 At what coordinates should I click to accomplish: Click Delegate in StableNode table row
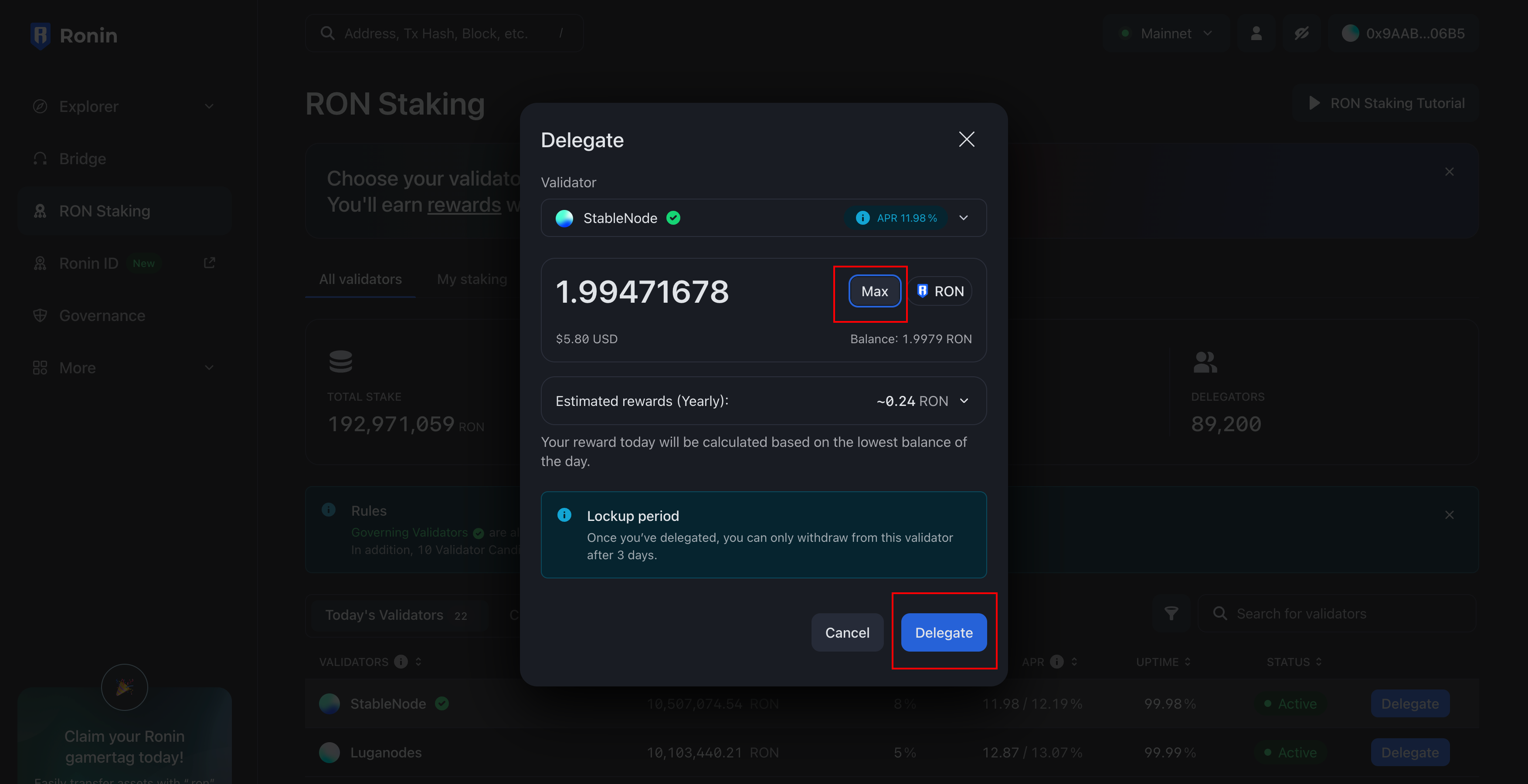[x=1410, y=703]
